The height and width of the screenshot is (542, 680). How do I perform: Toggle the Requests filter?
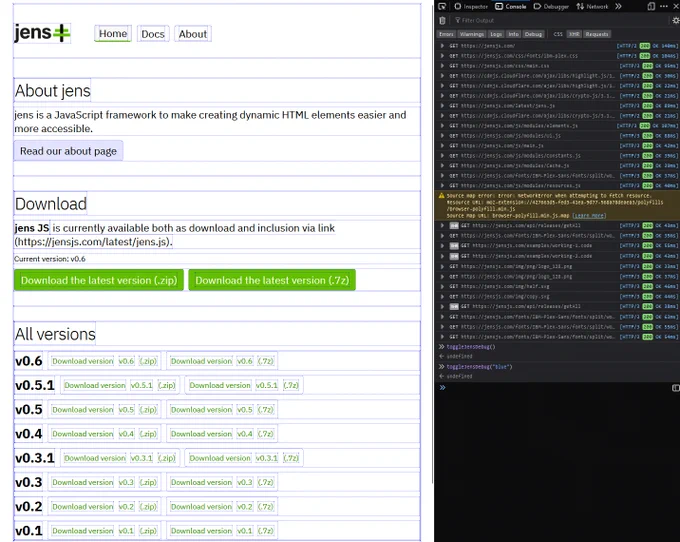597,34
